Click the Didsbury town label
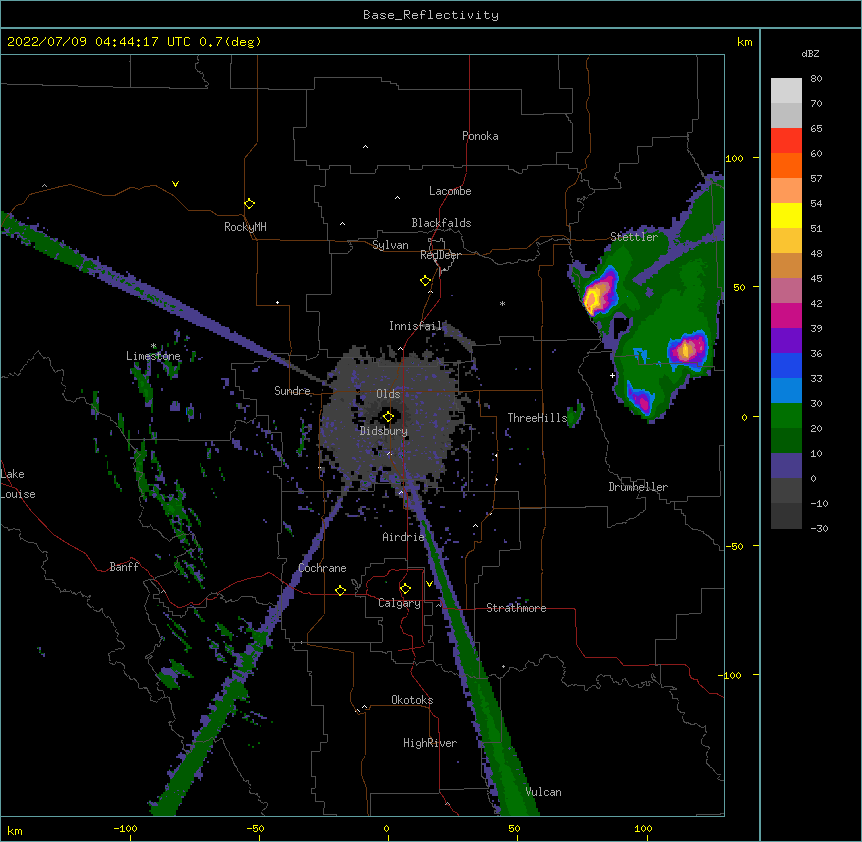862x842 pixels. point(384,431)
